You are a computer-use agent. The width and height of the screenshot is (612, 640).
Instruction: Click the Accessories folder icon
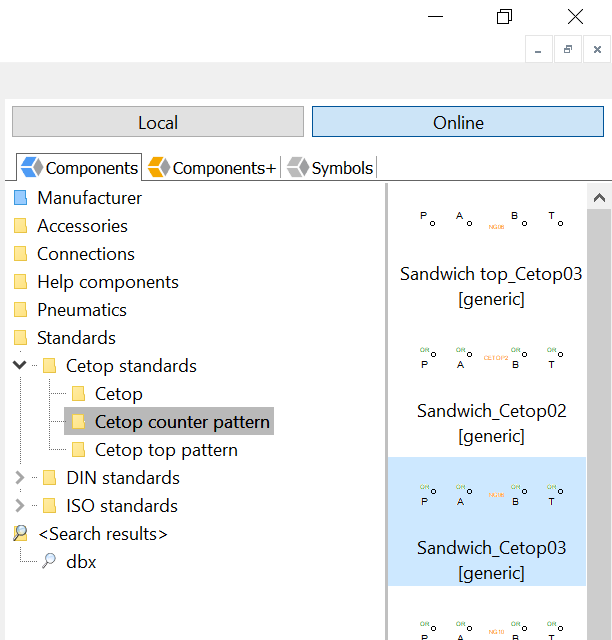click(x=20, y=225)
